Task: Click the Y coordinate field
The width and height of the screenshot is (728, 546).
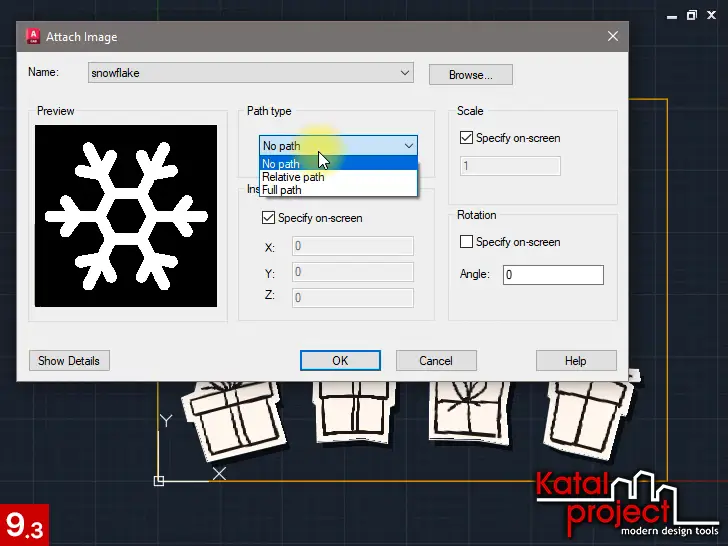Action: 353,272
